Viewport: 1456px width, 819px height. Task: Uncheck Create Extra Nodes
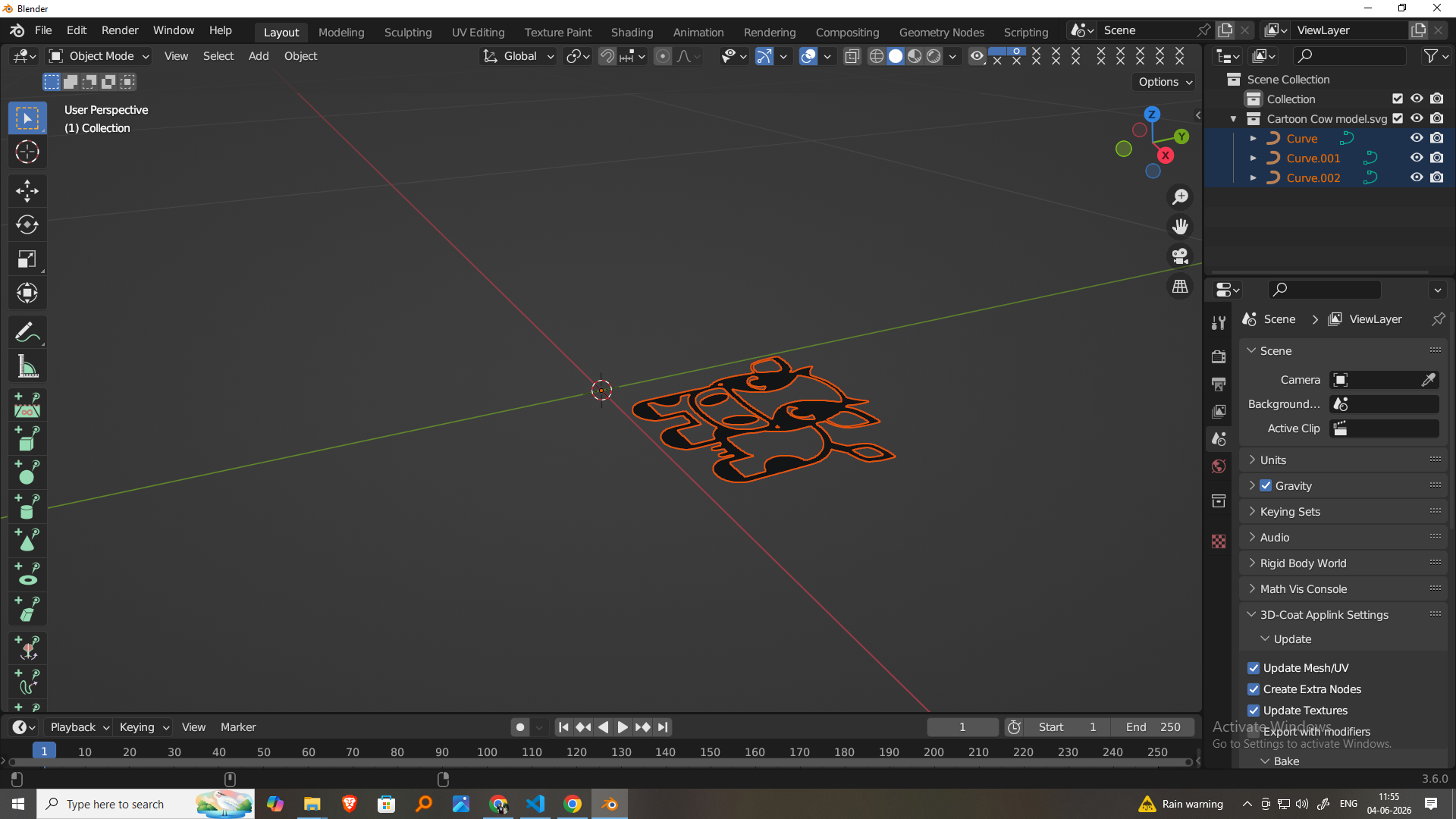(1254, 689)
